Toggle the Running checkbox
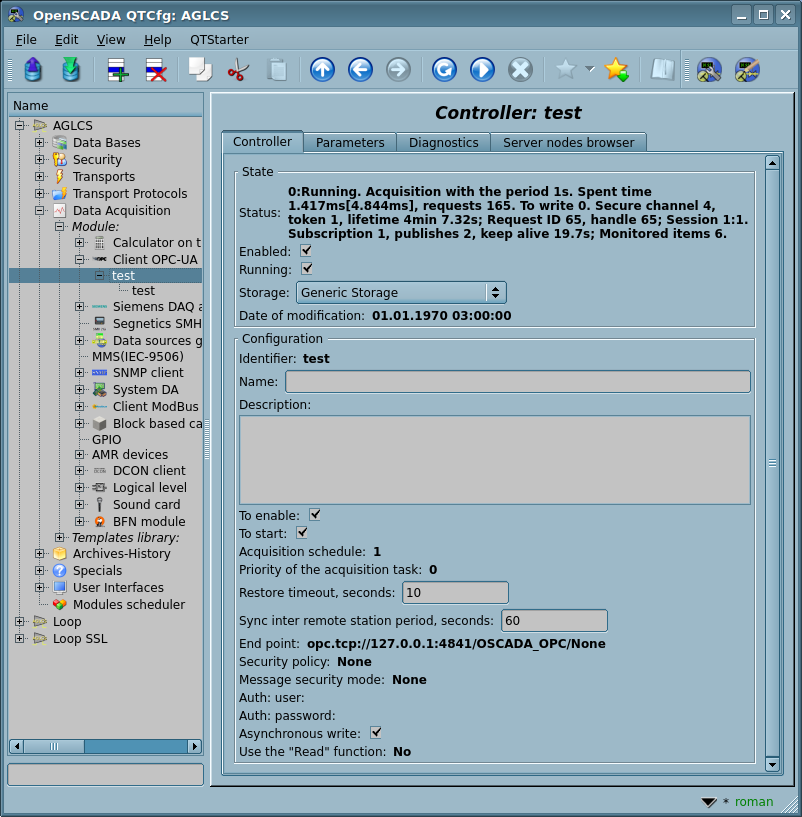The width and height of the screenshot is (802, 817). 306,269
